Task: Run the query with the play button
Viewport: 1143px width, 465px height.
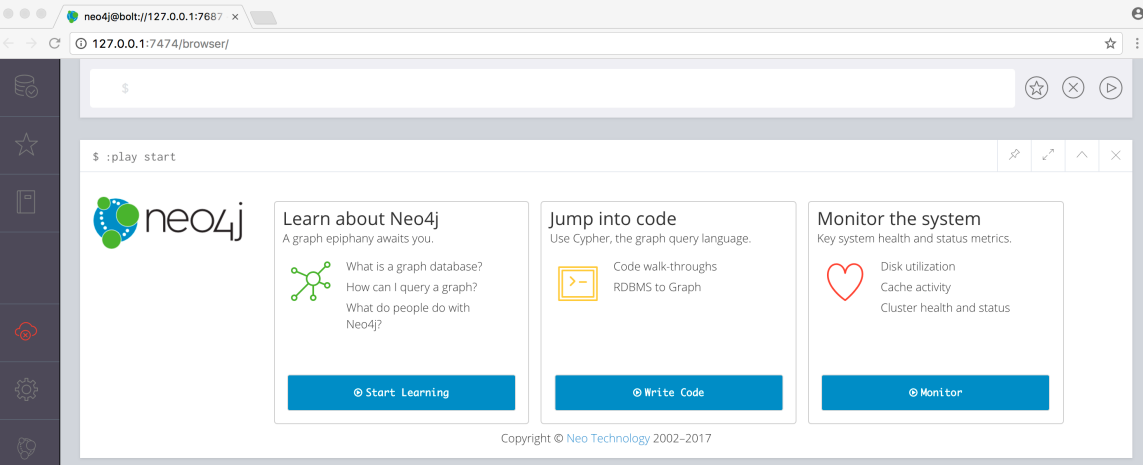Action: [1110, 88]
